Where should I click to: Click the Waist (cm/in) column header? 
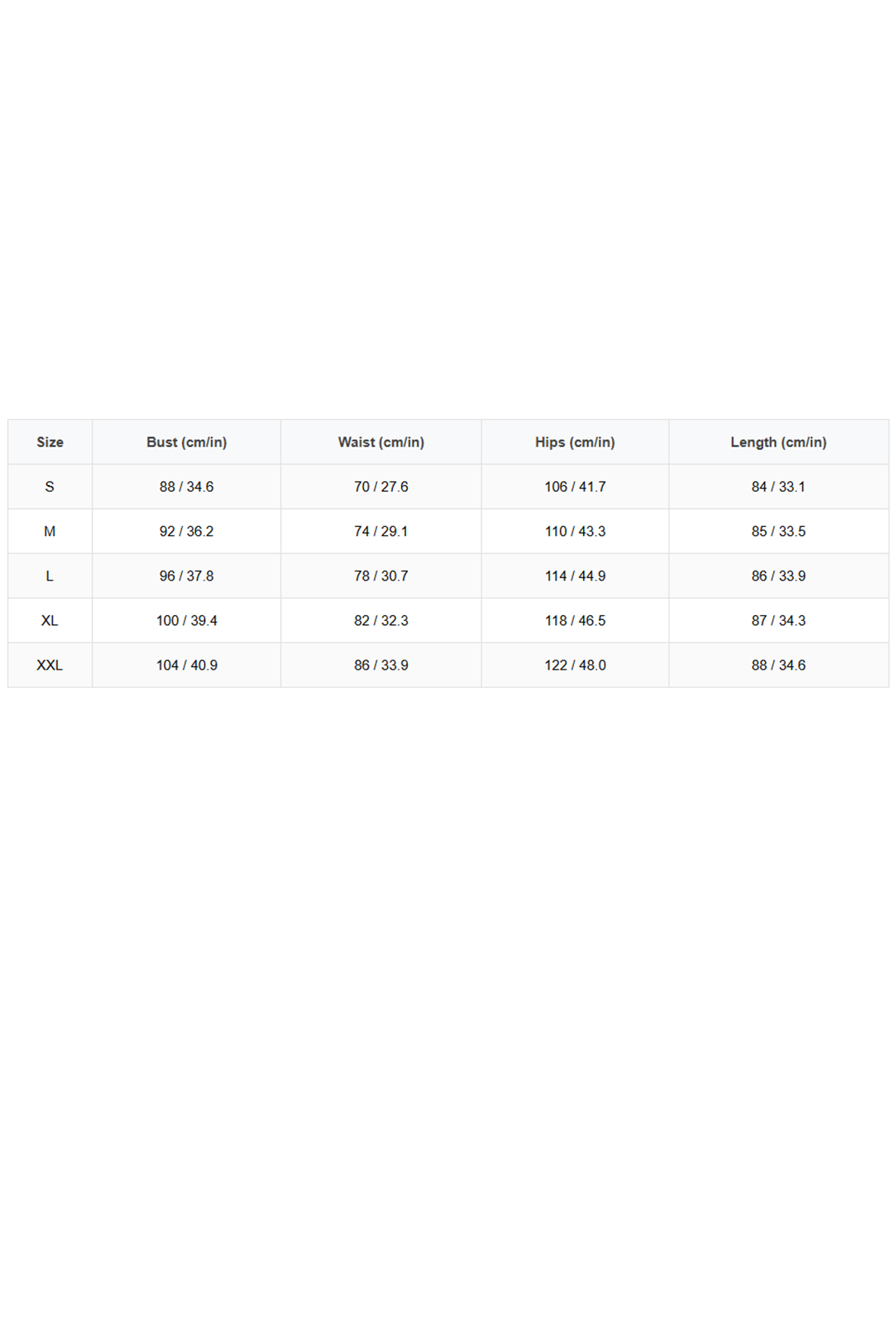[381, 442]
